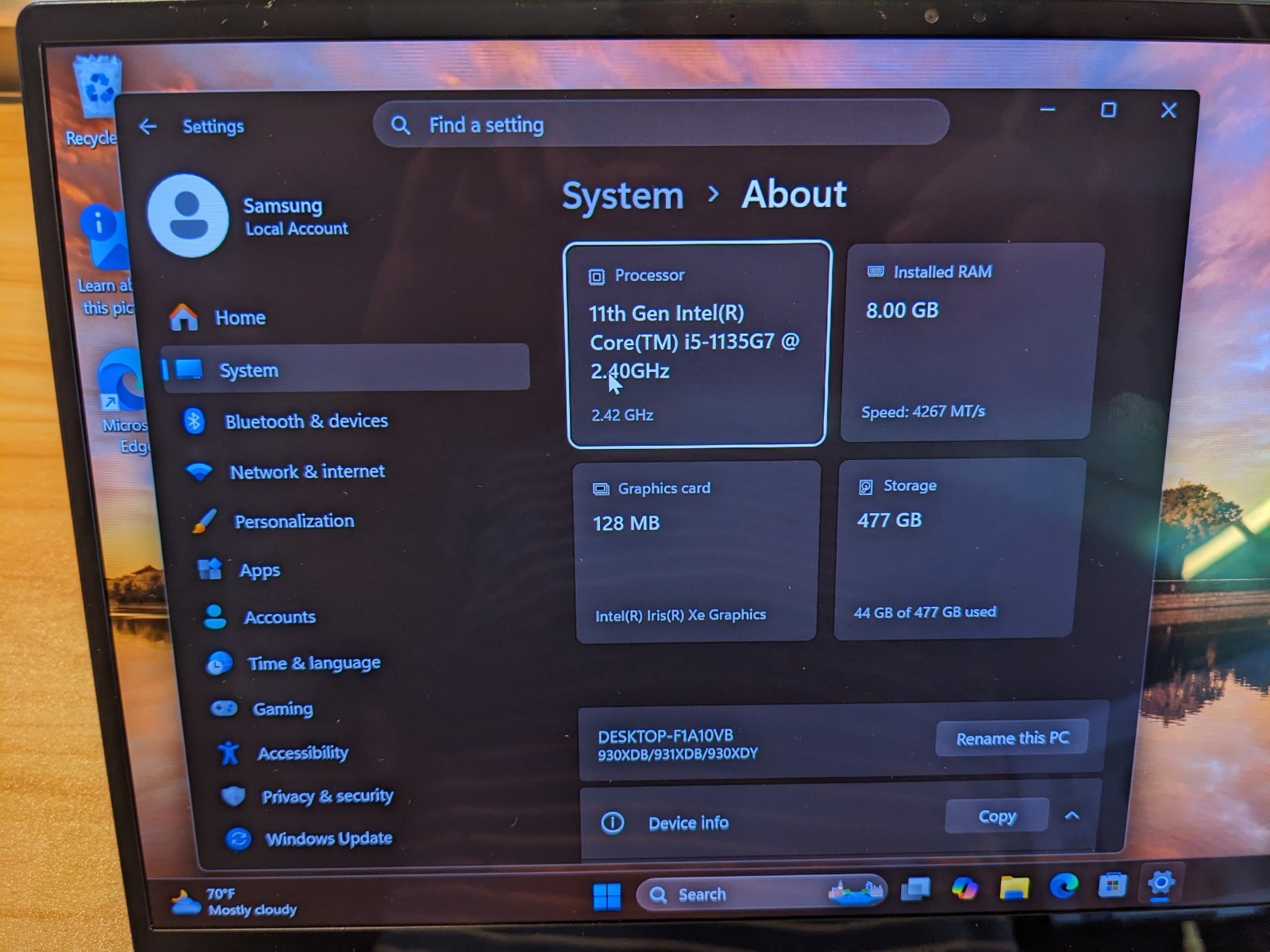Open the Microsoft Edge desktop shortcut
This screenshot has width=1270, height=952.
[123, 401]
